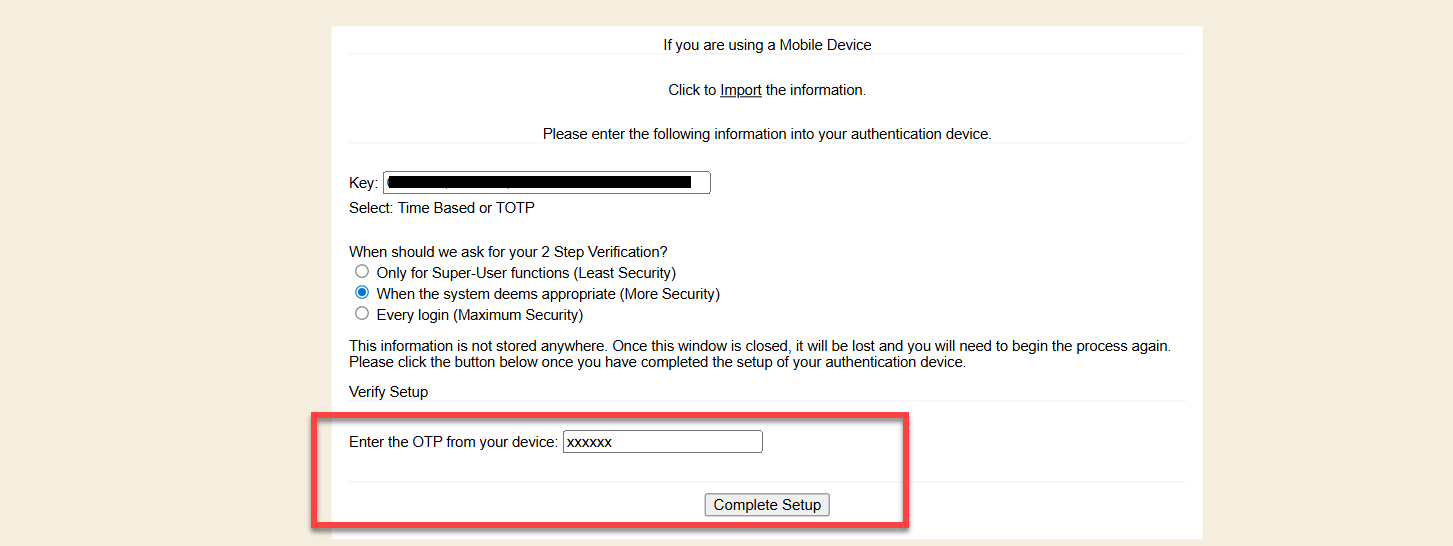
Task: Click the 'Enter the OTP from your device' label
Action: [453, 442]
